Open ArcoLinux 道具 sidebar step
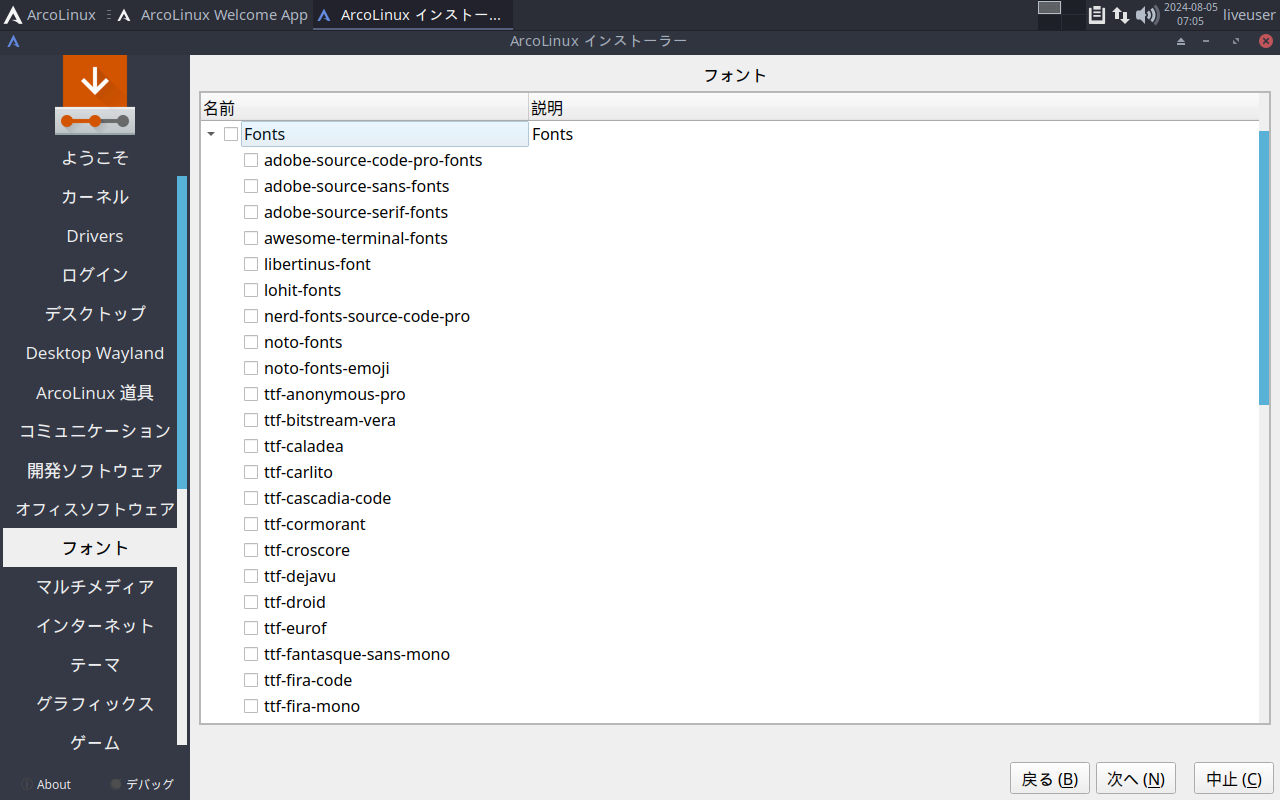The width and height of the screenshot is (1280, 800). point(95,393)
